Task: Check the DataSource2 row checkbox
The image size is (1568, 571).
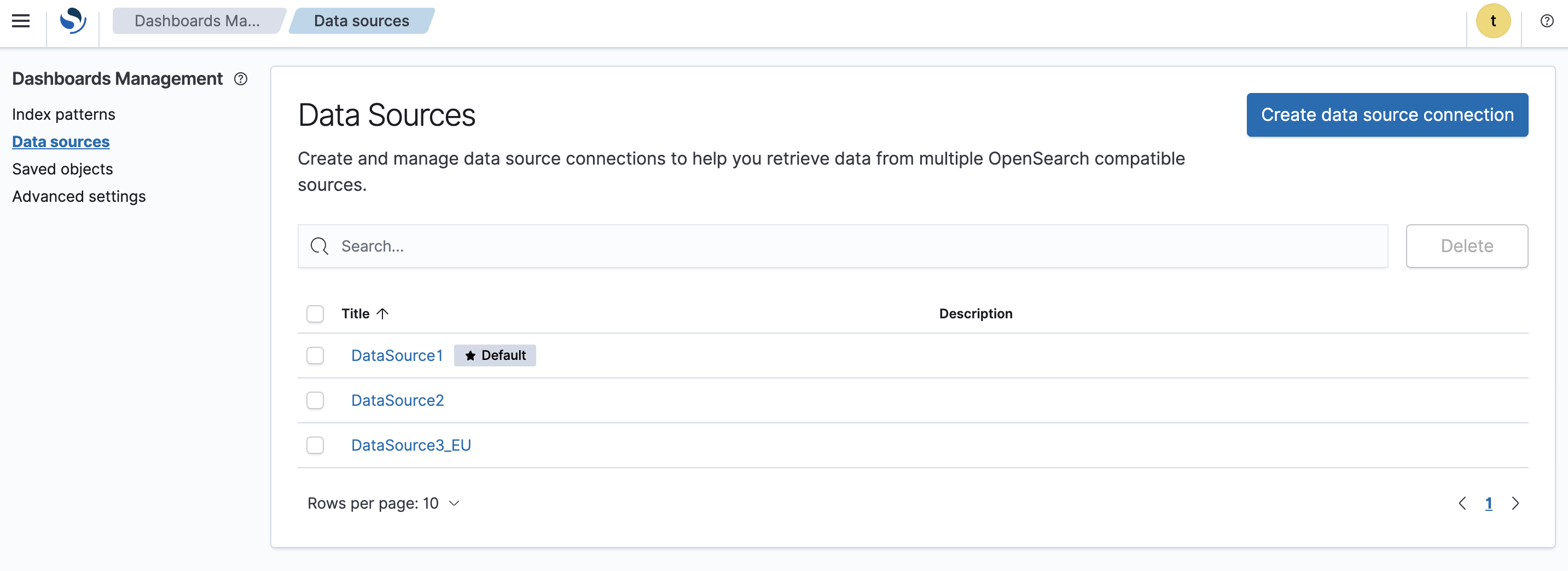Action: point(315,400)
